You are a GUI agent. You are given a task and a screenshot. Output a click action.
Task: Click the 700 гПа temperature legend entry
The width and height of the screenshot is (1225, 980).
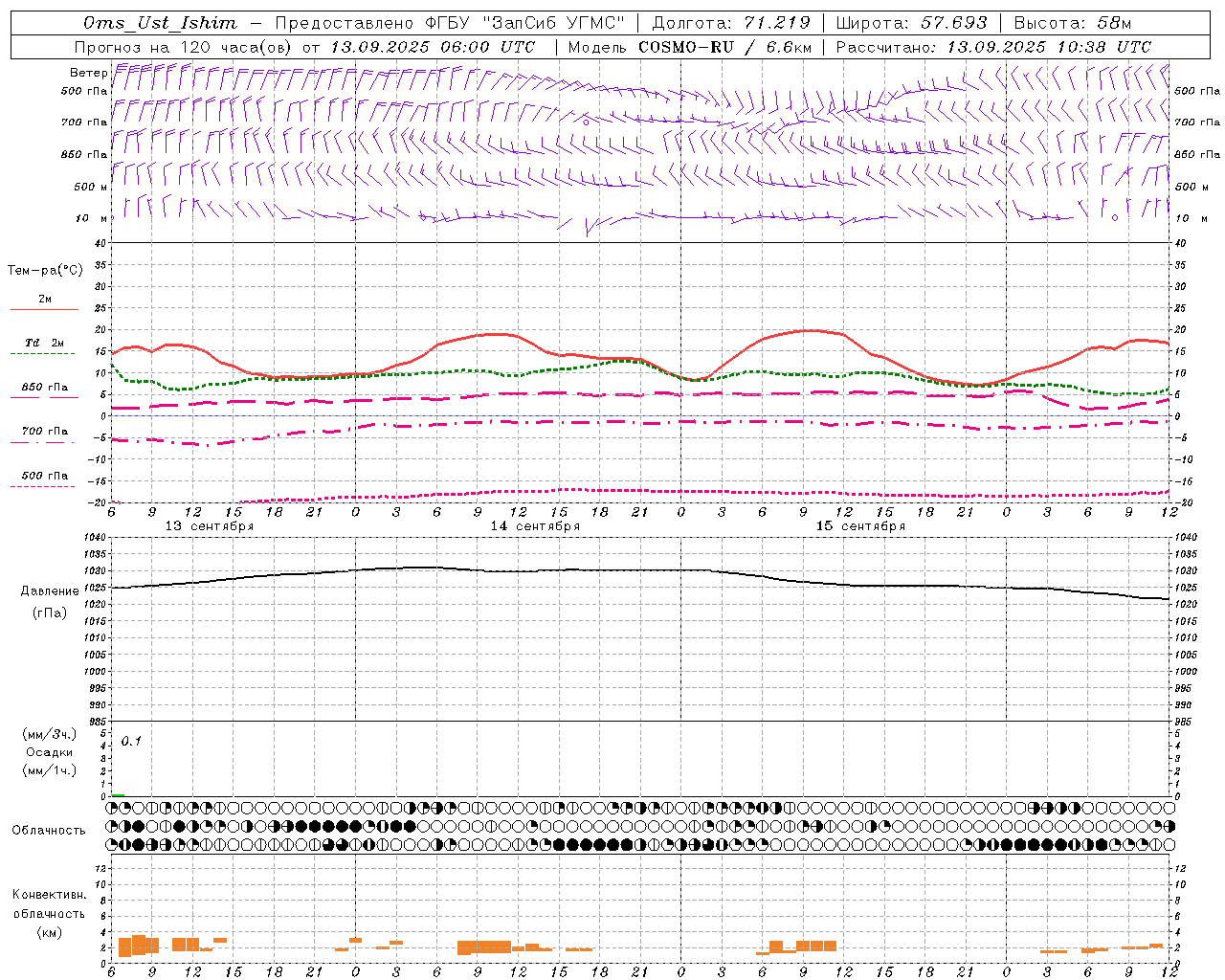coord(44,432)
